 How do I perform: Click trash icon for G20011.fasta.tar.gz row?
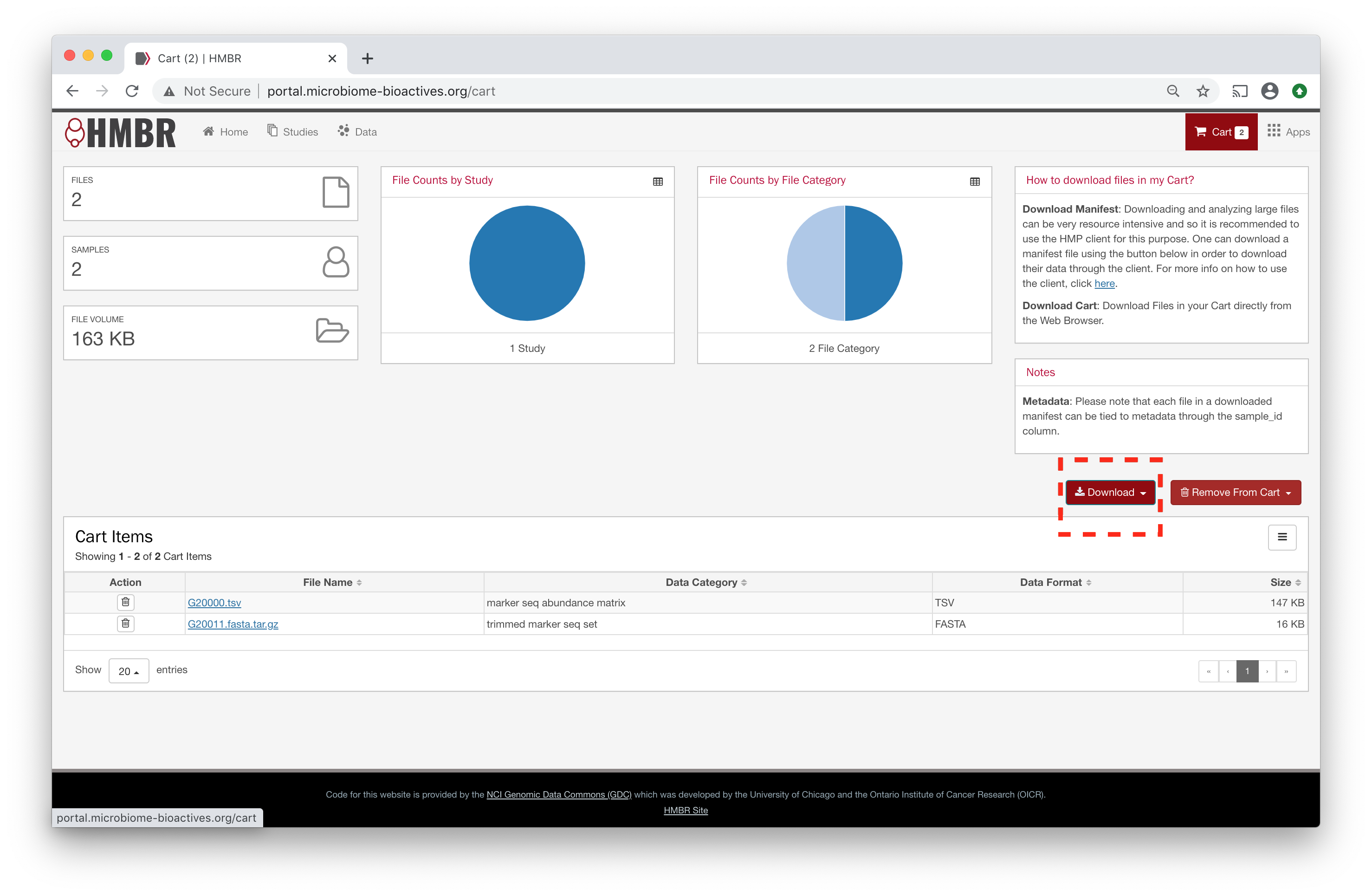point(125,623)
